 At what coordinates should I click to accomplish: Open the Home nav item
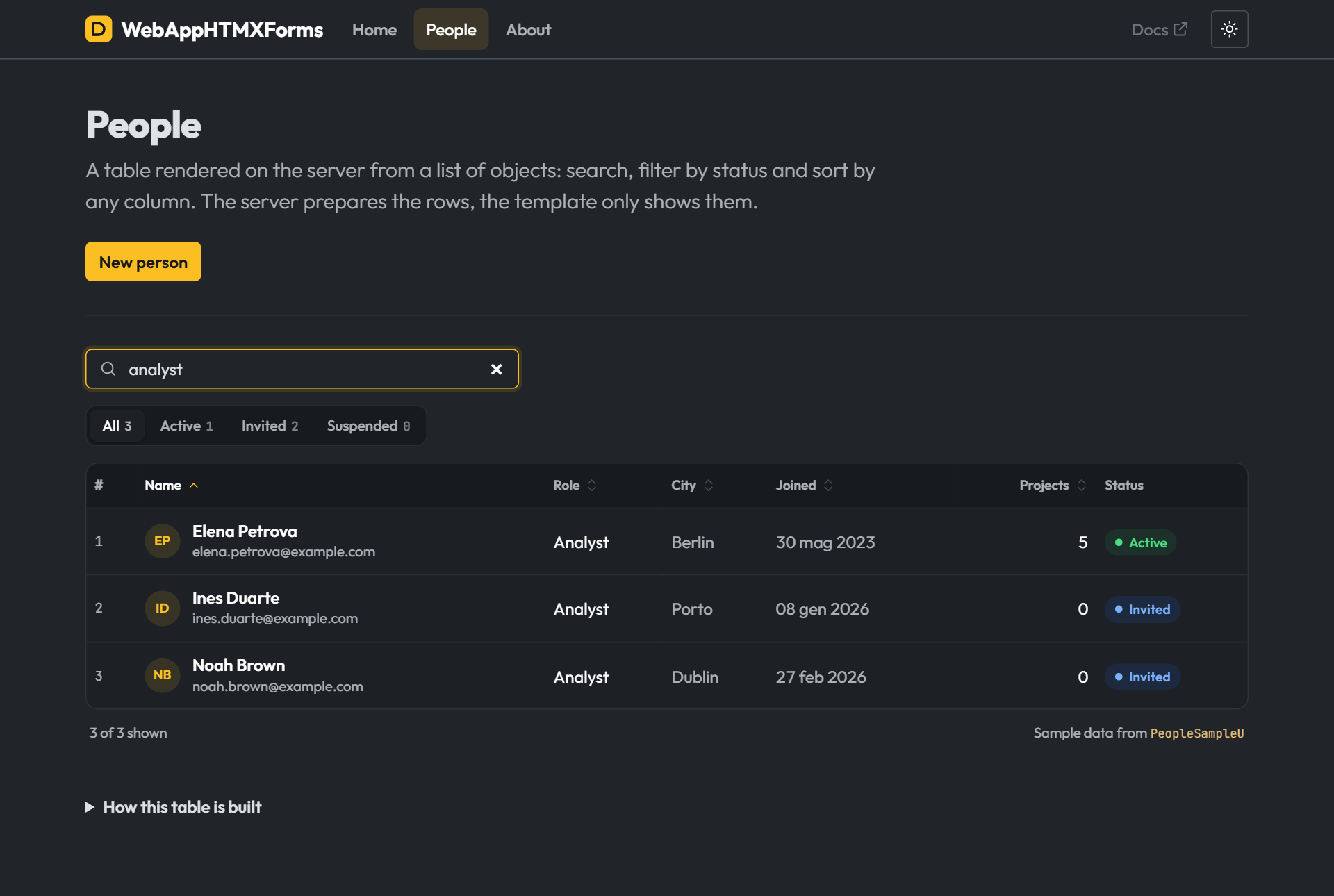(x=374, y=30)
